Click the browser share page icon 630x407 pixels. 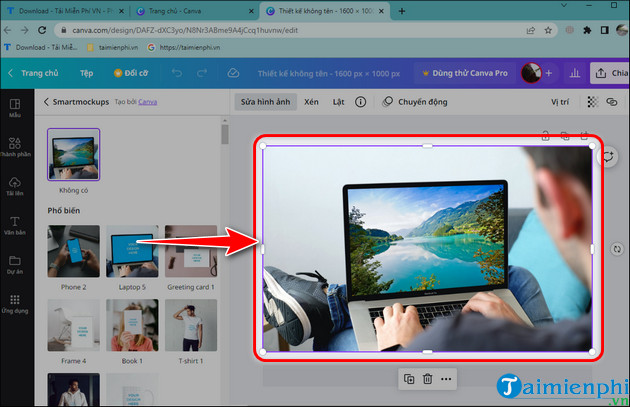coord(531,30)
